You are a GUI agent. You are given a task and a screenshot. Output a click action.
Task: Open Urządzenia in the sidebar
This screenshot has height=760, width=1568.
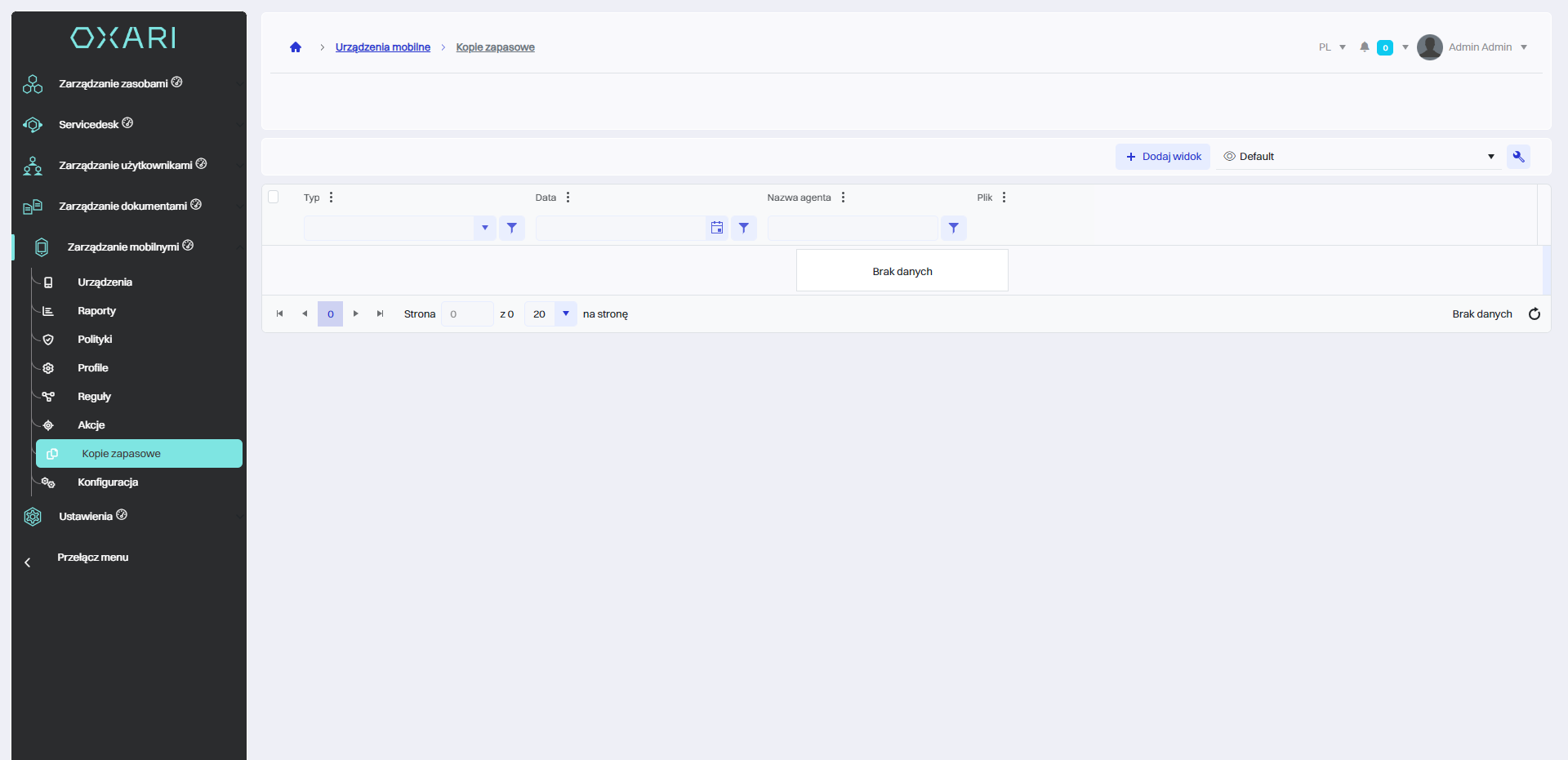click(x=105, y=282)
